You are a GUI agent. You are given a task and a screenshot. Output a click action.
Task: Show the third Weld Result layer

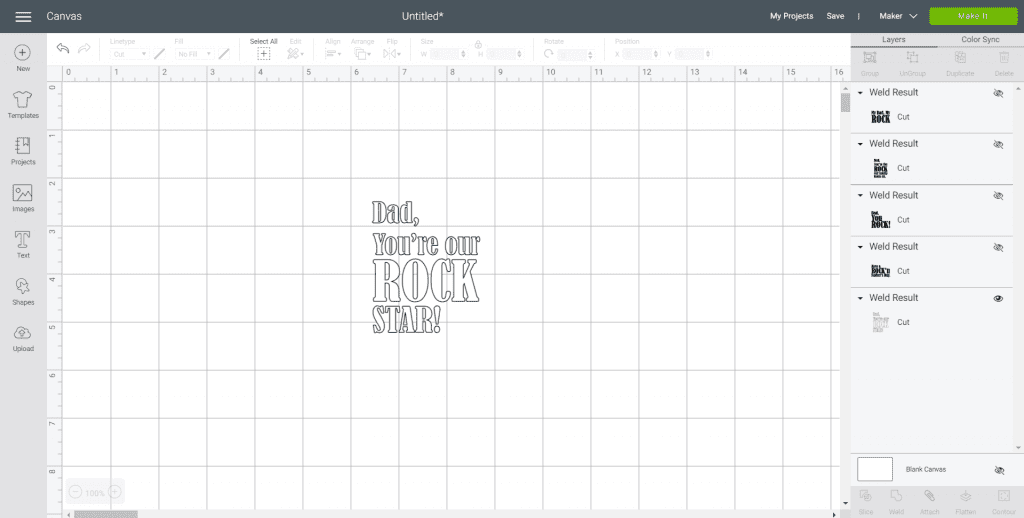(x=998, y=195)
